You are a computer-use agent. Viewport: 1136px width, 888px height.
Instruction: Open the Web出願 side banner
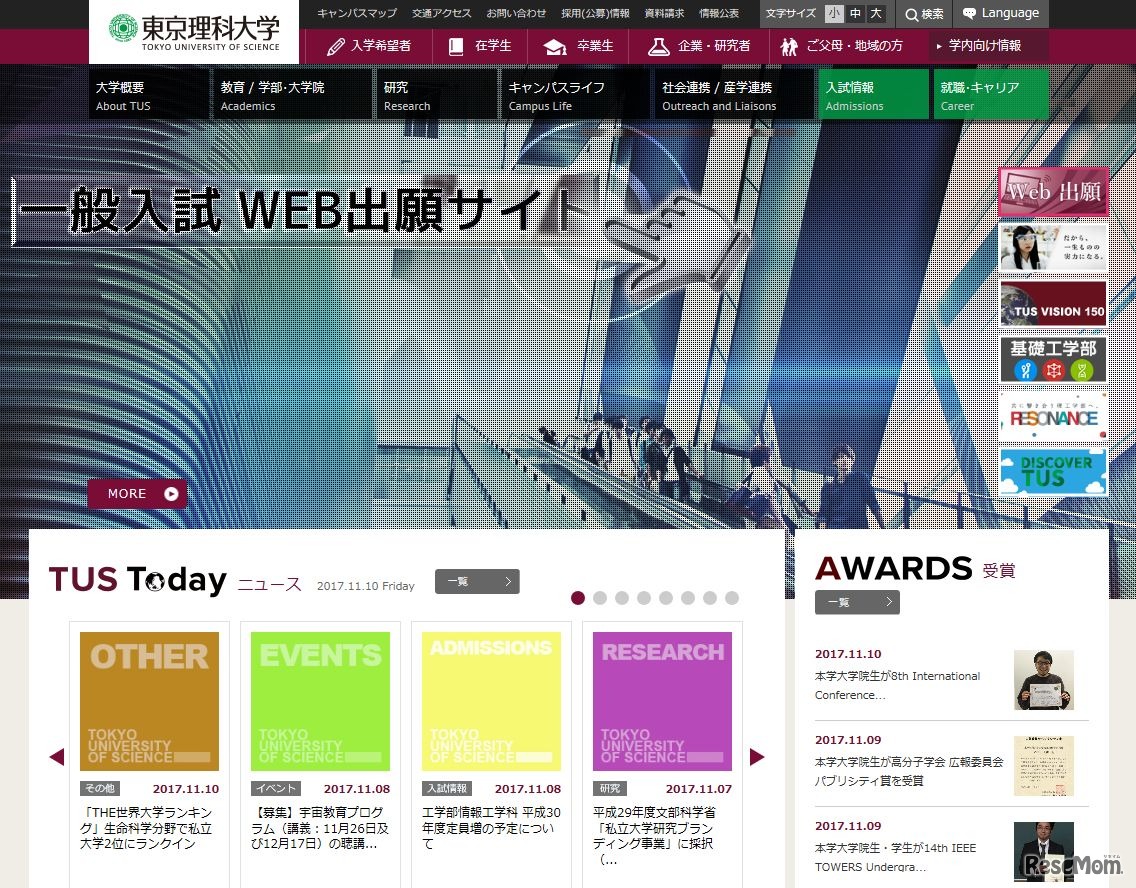tap(1053, 192)
